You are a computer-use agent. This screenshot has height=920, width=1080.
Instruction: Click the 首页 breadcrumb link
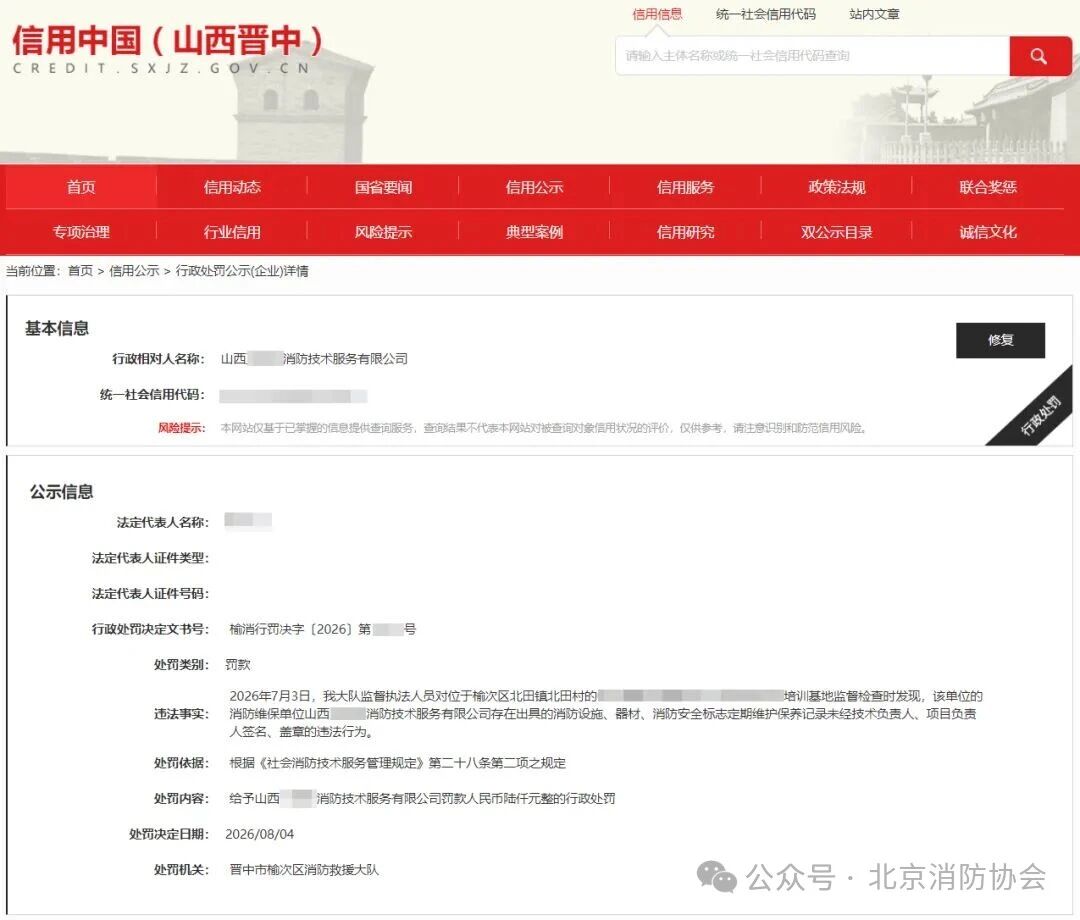coord(80,271)
